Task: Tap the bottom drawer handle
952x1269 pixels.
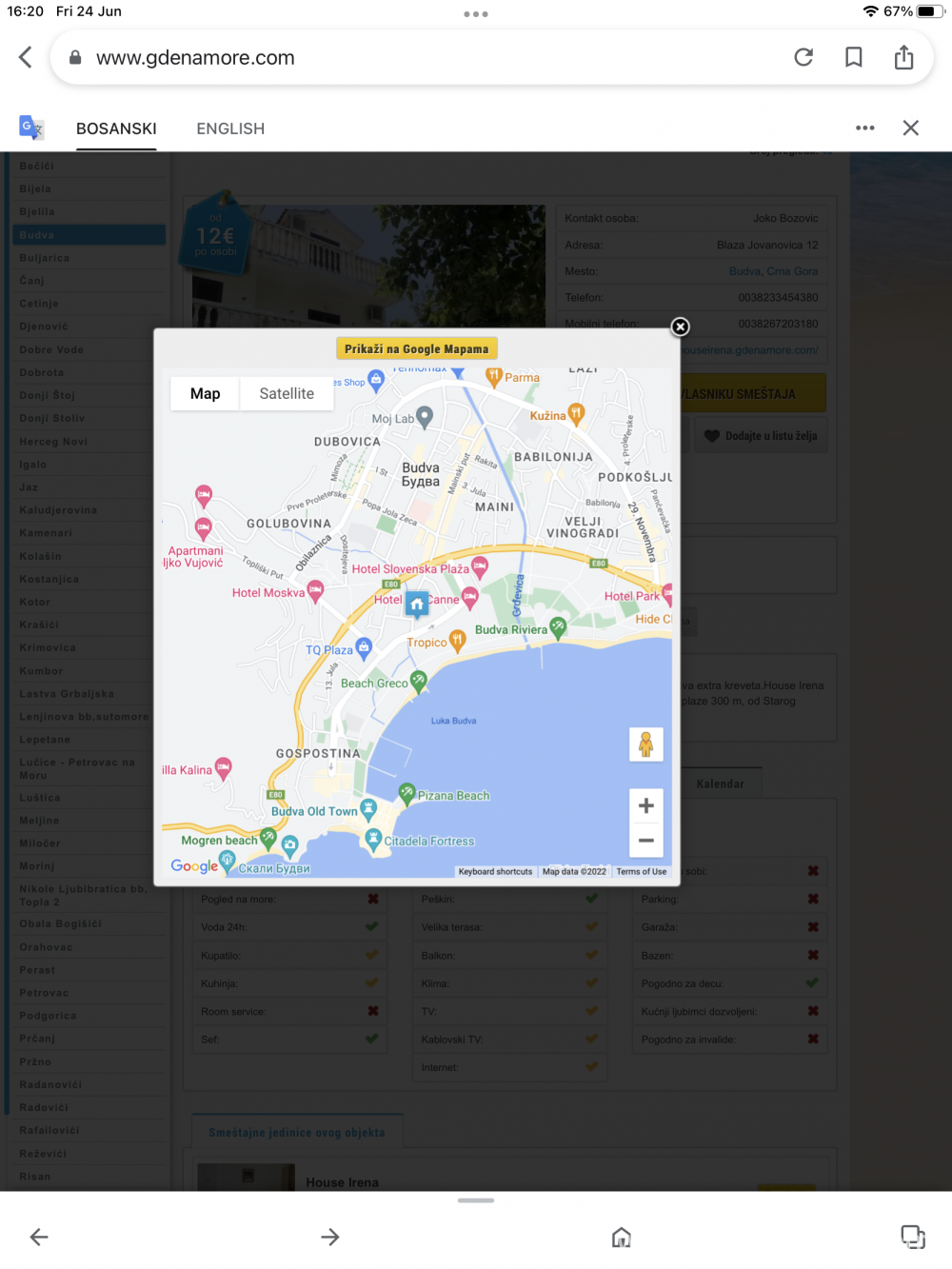Action: (x=476, y=1200)
